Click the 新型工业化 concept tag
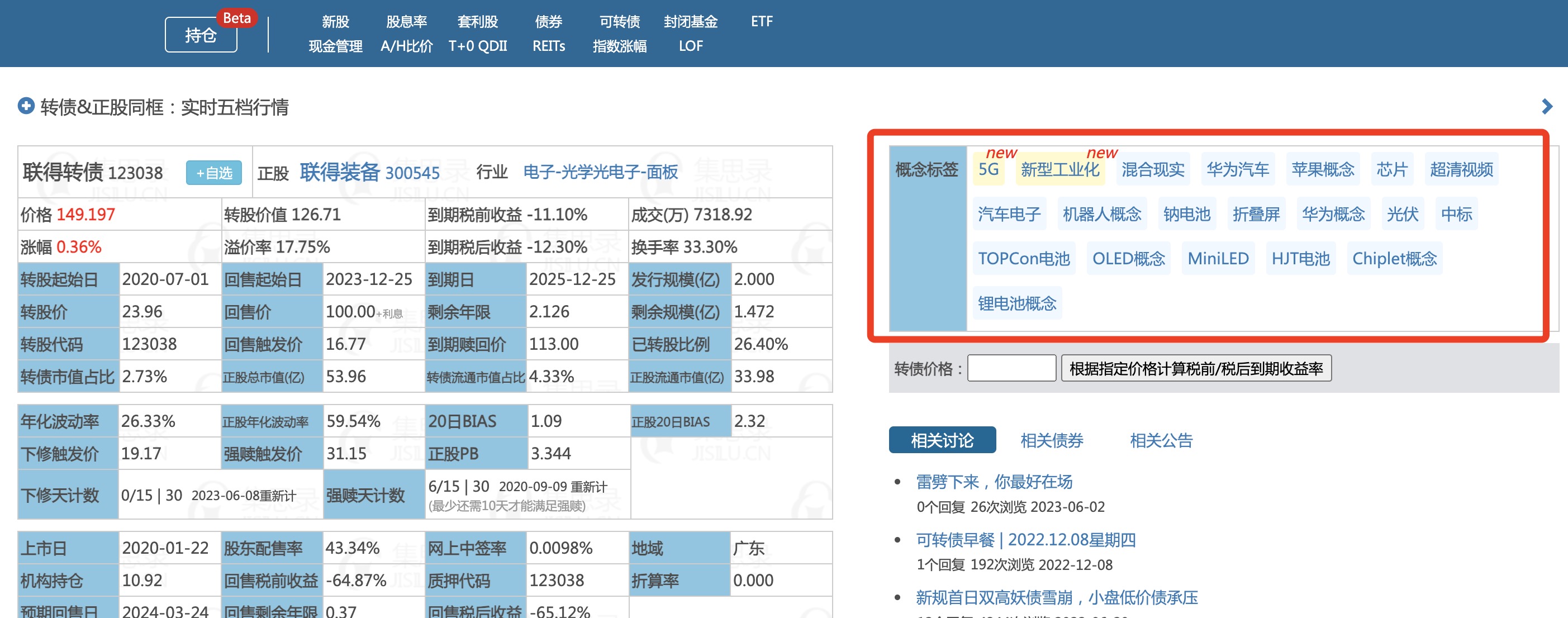Image resolution: width=1568 pixels, height=618 pixels. point(1059,169)
